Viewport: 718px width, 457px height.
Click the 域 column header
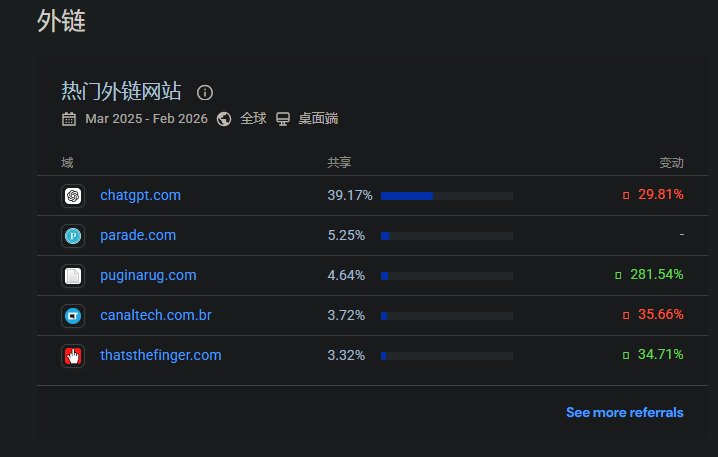tap(67, 163)
